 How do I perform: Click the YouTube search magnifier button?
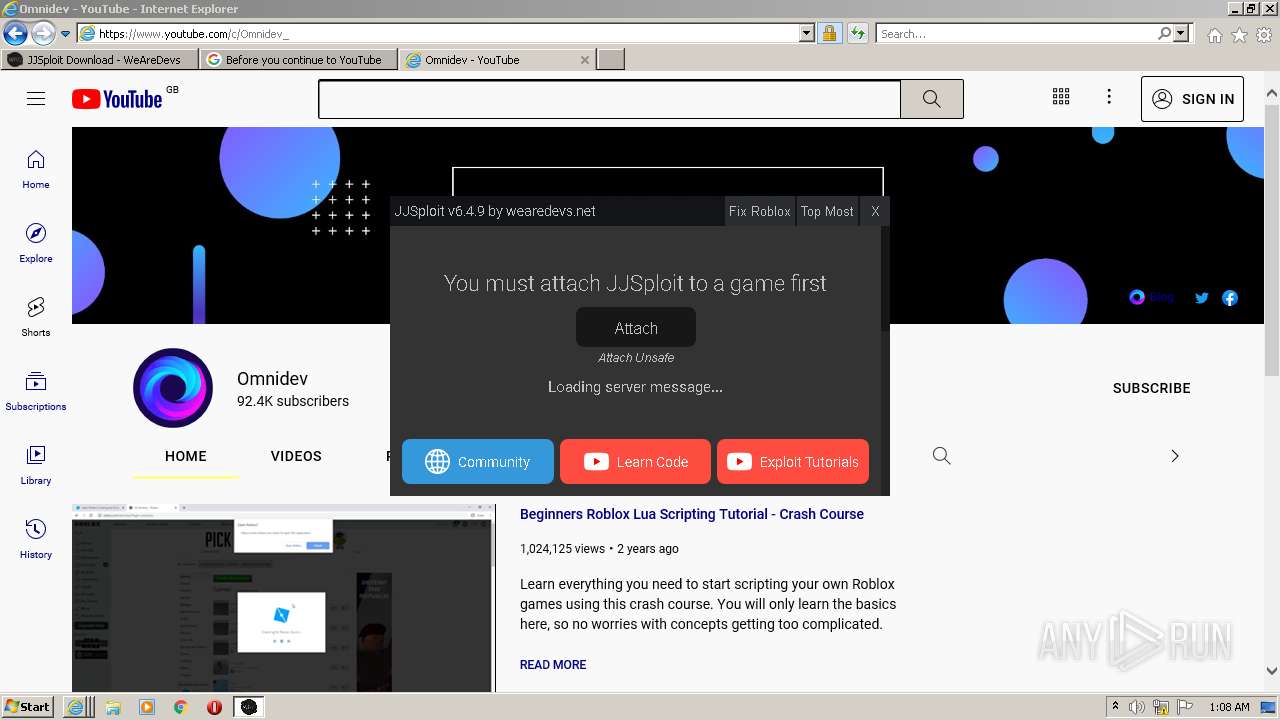coord(931,99)
